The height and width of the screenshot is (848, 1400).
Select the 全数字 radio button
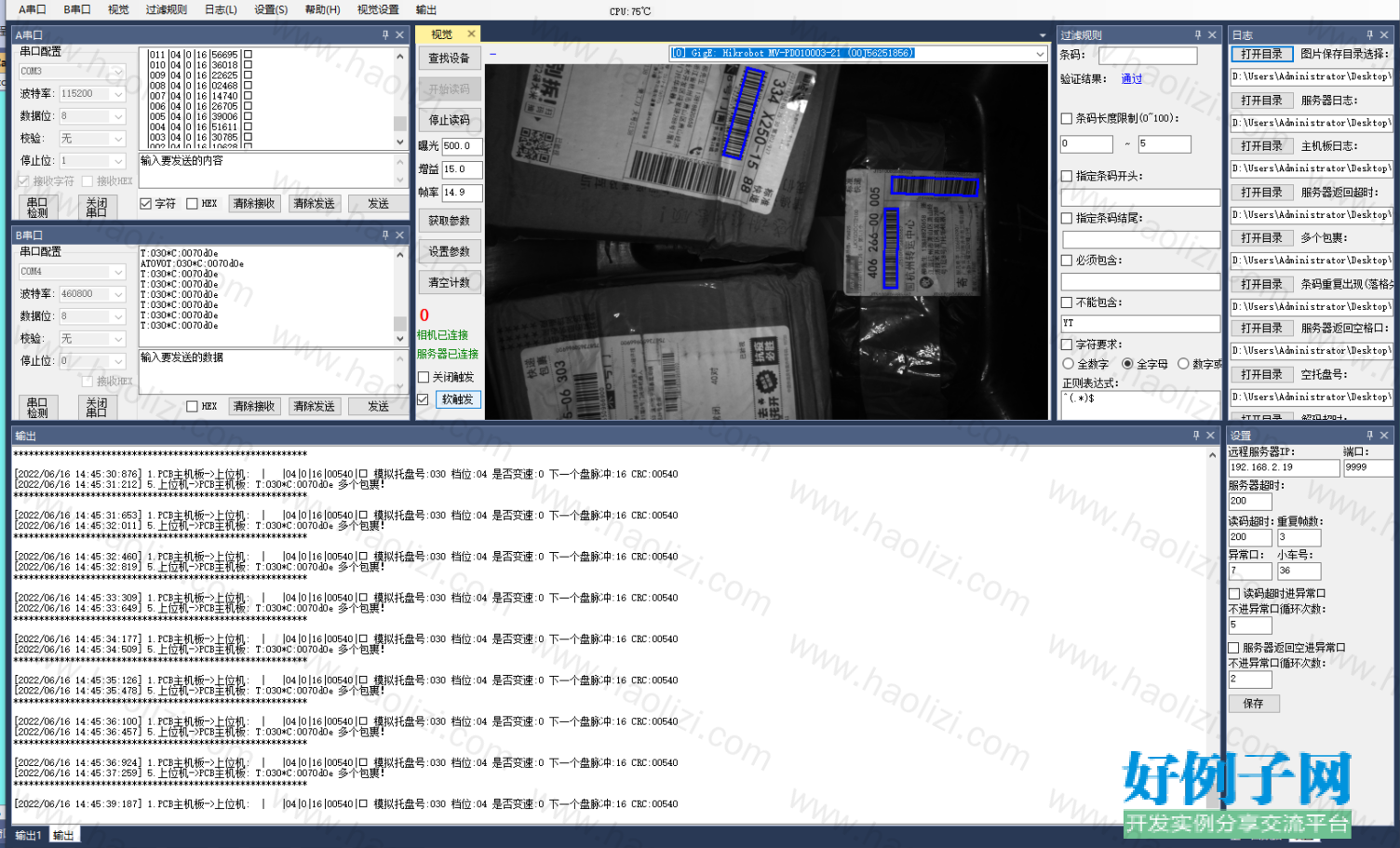pos(1068,364)
